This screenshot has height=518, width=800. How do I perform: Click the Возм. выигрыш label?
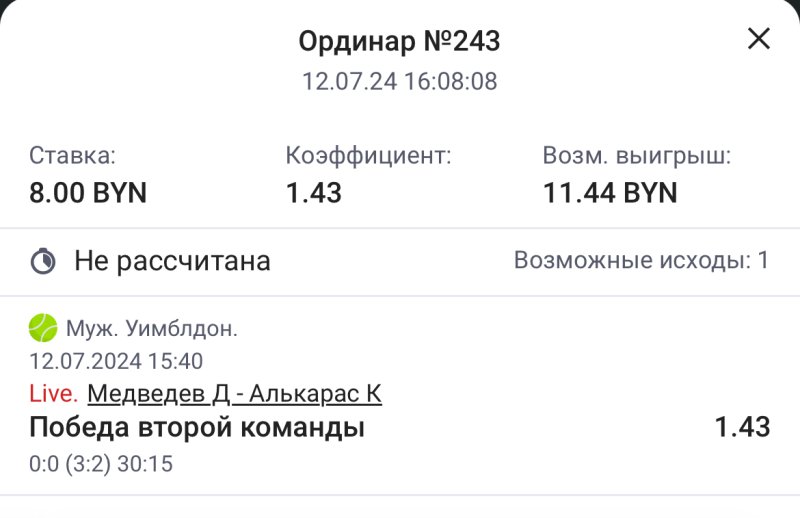[637, 155]
